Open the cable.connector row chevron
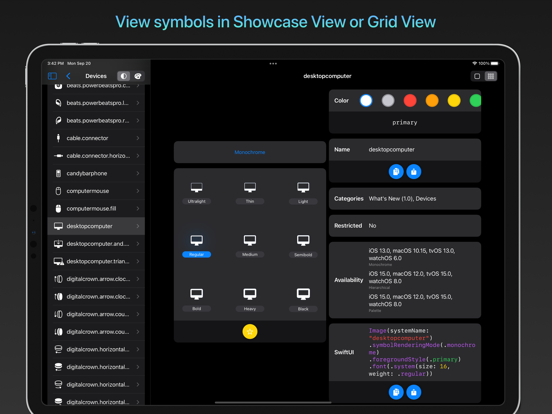Screen dimensions: 552x414 pos(138,138)
